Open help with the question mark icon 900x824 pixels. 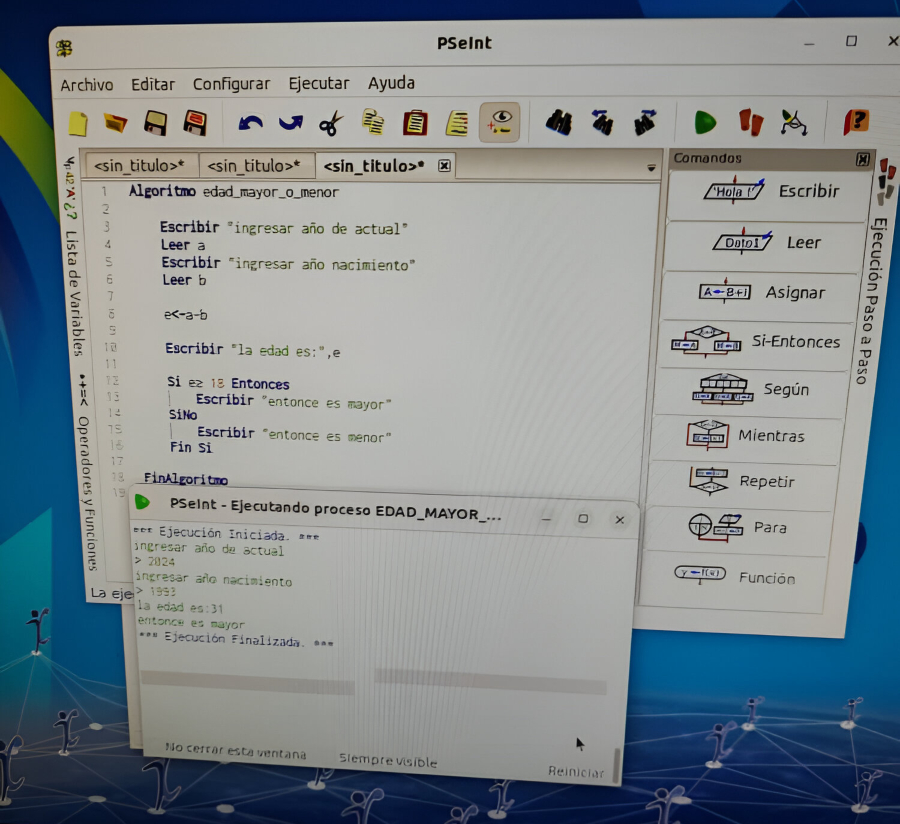tap(856, 122)
